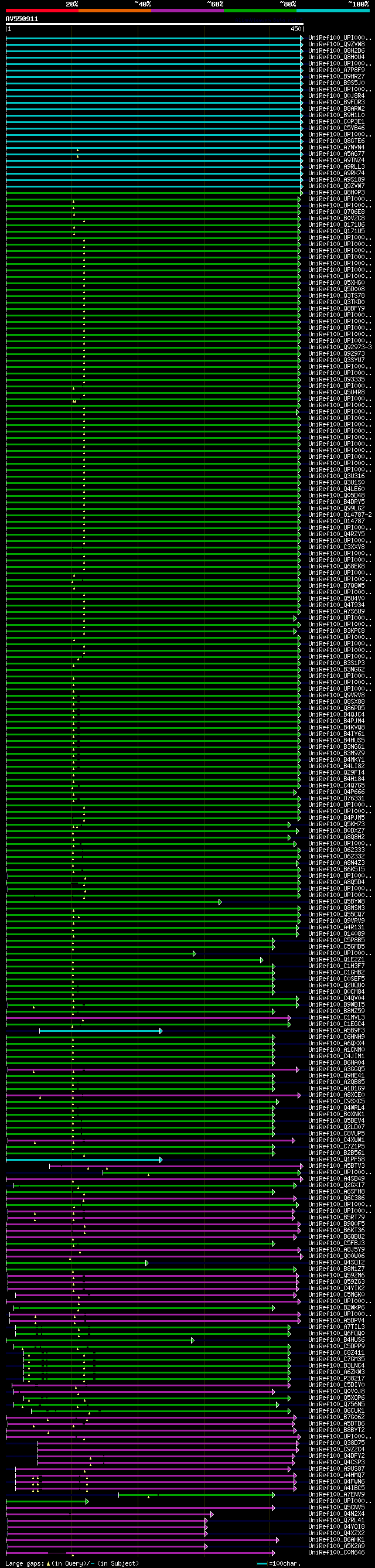
Task: Select hit label UniRef100_Q5XHG0
Action: click(337, 283)
